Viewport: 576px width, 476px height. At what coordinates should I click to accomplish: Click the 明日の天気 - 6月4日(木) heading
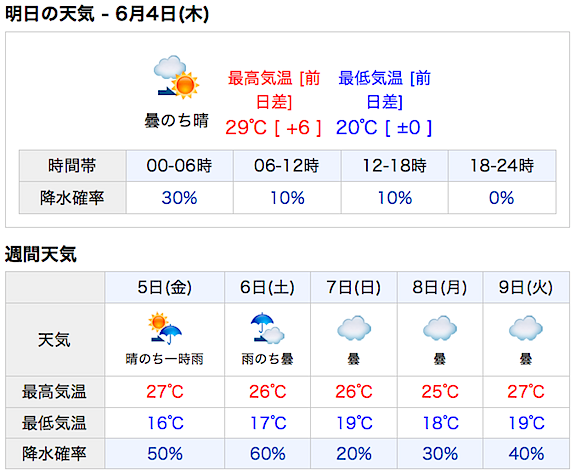click(107, 14)
